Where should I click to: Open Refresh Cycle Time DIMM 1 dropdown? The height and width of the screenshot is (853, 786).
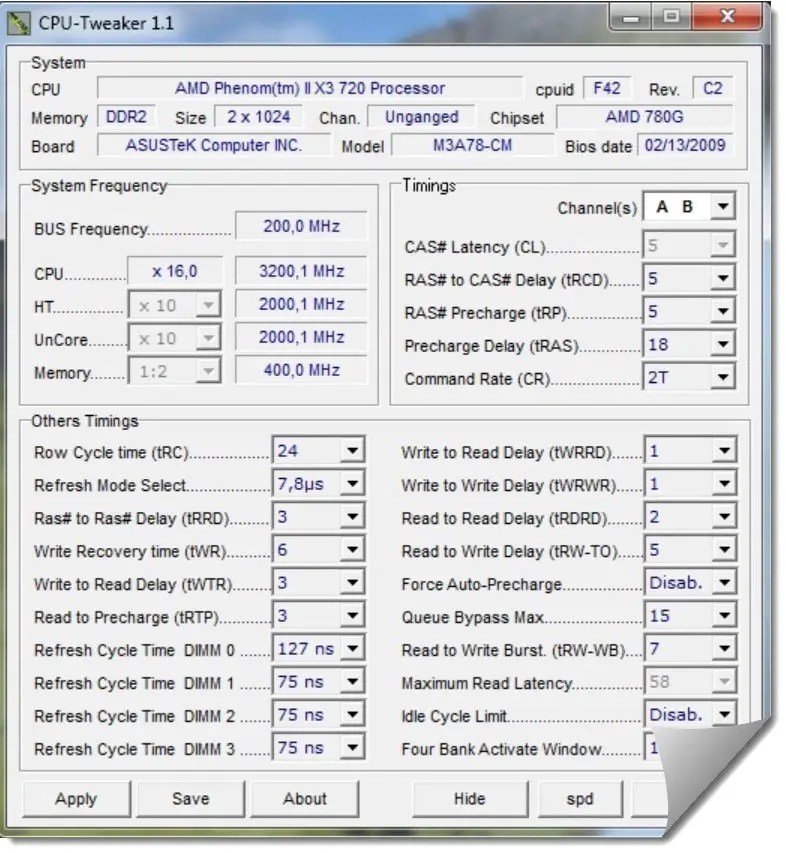click(318, 682)
